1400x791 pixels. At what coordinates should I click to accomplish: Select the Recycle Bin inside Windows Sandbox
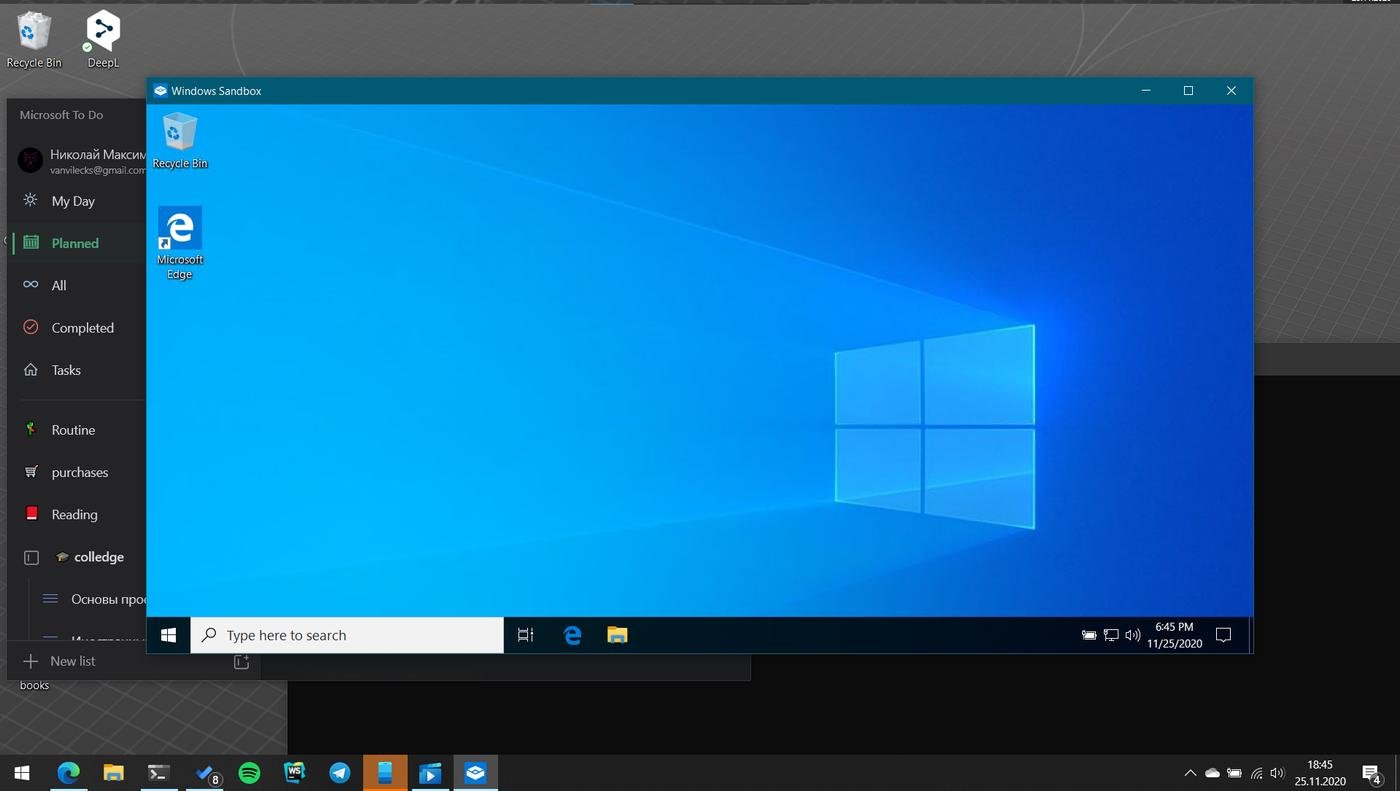pos(180,139)
